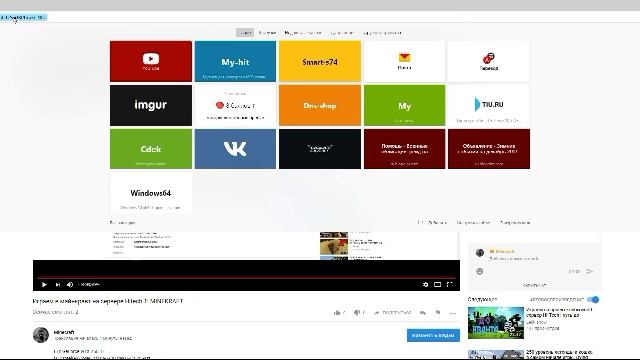This screenshot has height=360, width=640.
Task: Open the first recommended video thumbnail
Action: (496, 322)
